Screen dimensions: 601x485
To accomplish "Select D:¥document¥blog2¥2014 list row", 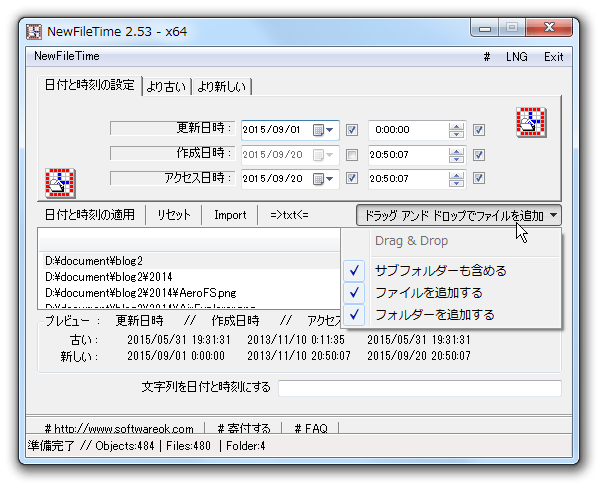I will [189, 277].
